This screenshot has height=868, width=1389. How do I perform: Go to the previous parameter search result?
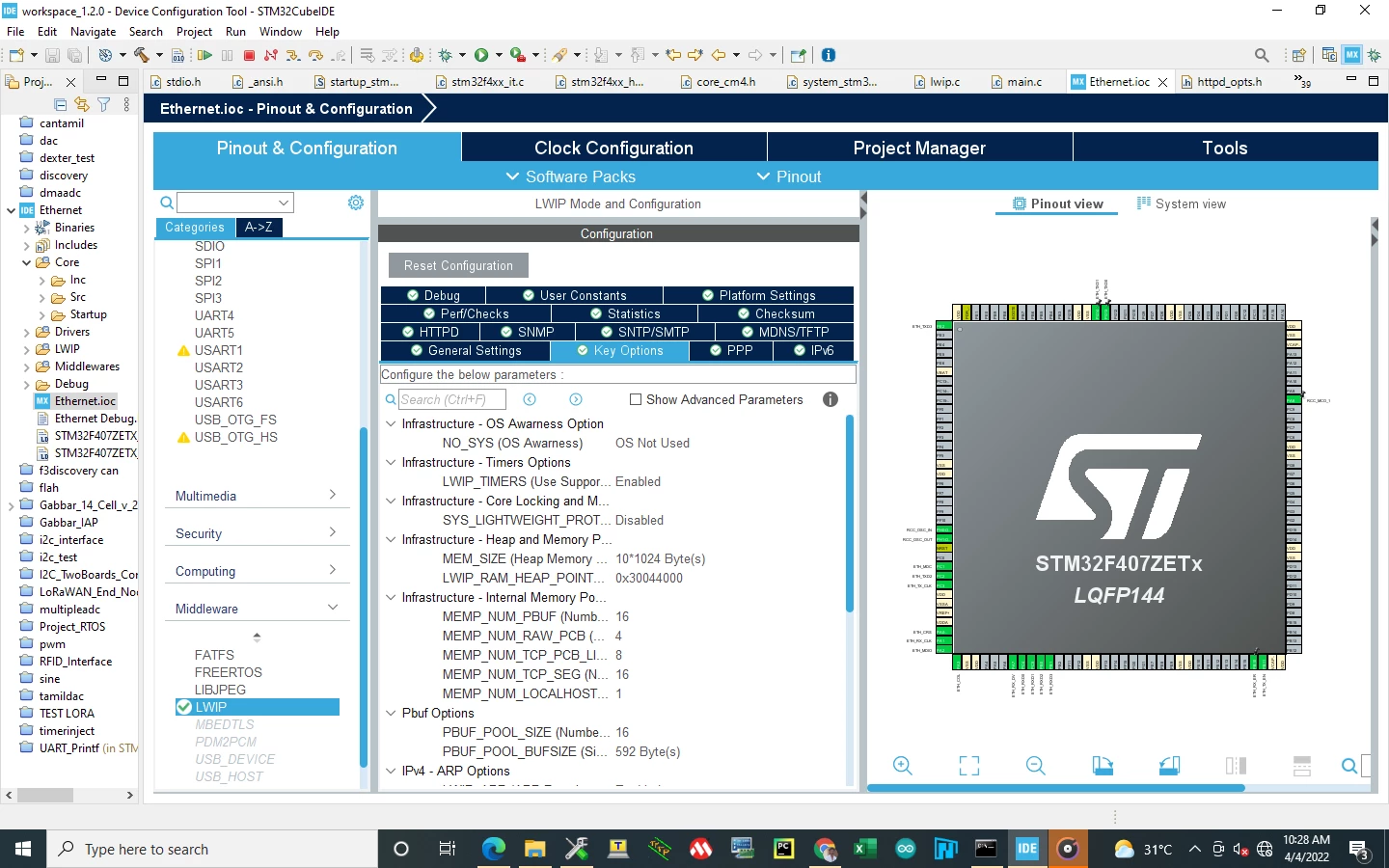click(530, 399)
